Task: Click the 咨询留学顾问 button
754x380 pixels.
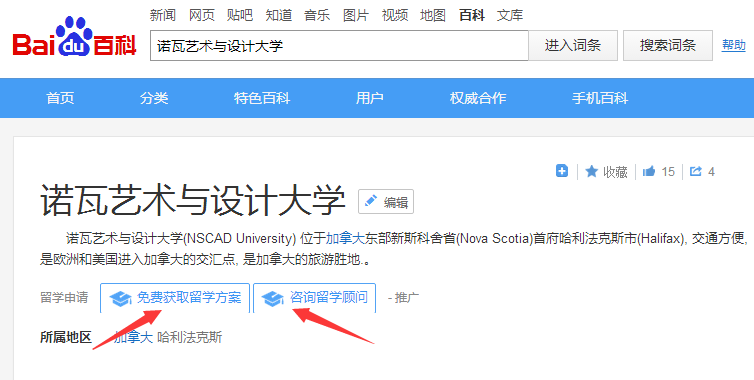Action: point(314,298)
